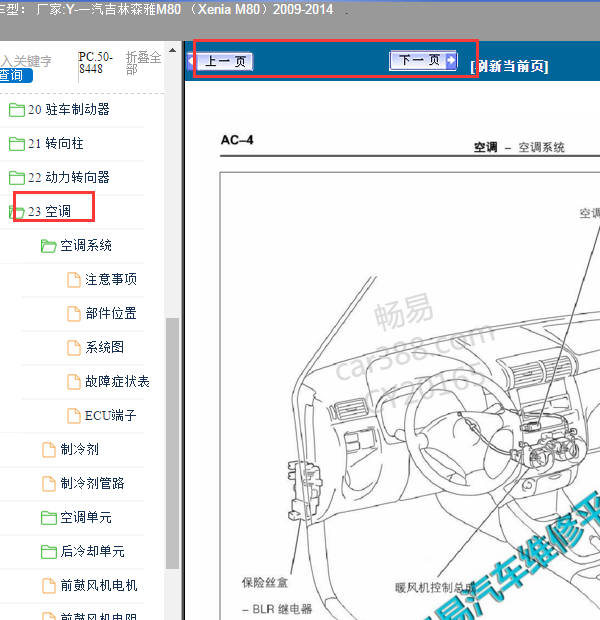The image size is (600, 620).
Task: Click right arrow icon on 下一页 button
Action: 450,60
